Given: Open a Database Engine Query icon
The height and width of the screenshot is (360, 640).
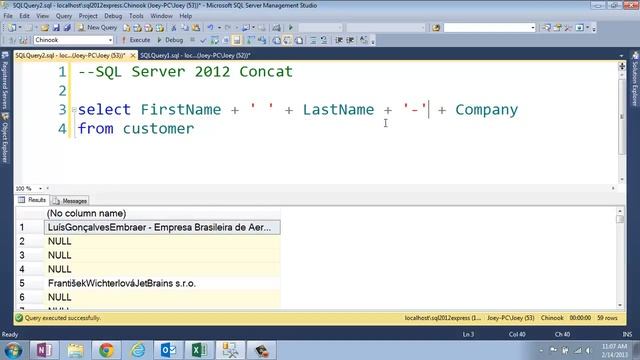Looking at the screenshot, I should pyautogui.click(x=127, y=27).
